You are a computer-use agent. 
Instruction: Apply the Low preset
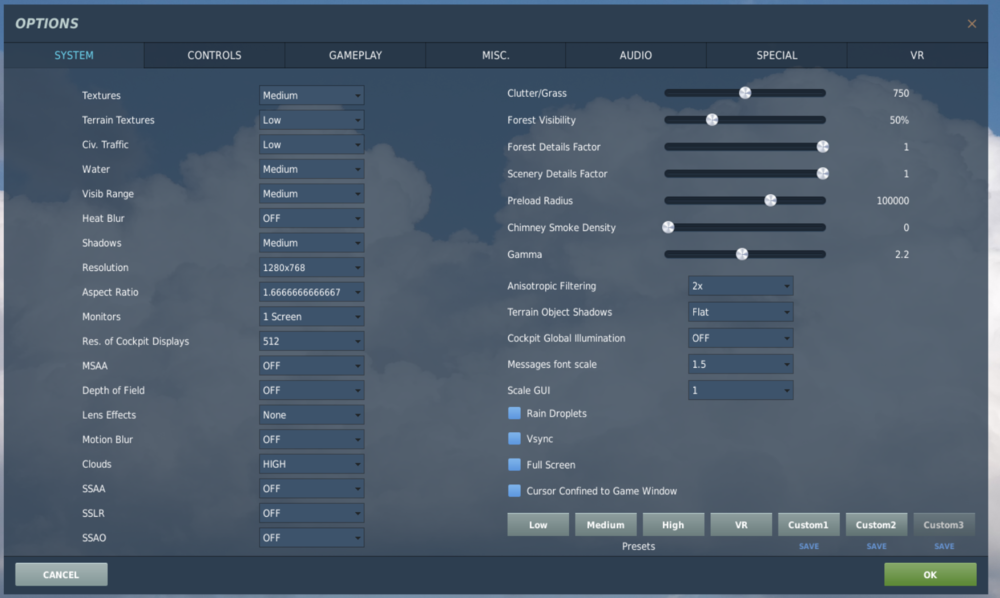pyautogui.click(x=538, y=525)
